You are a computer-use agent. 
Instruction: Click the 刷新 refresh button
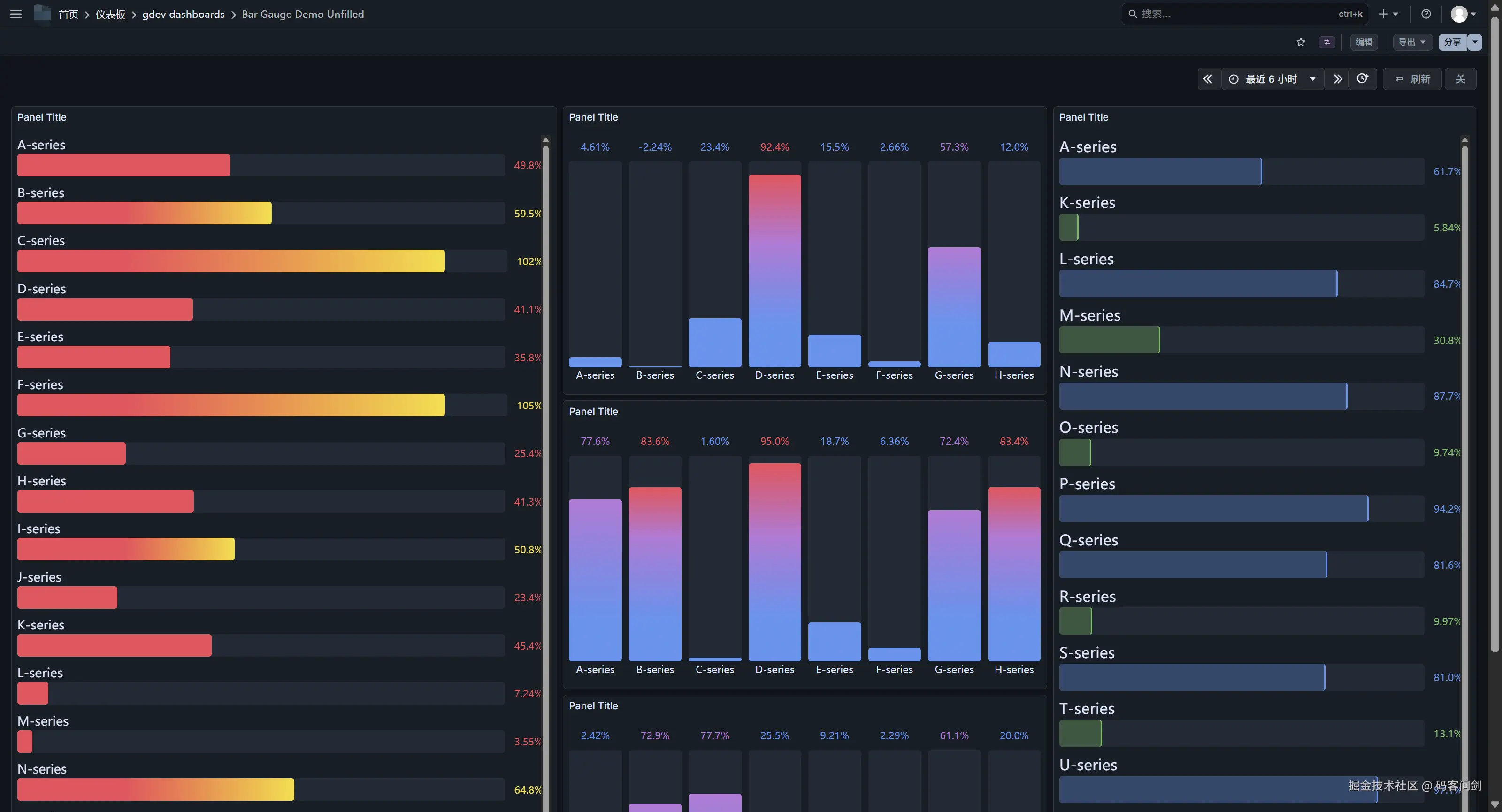tap(1413, 79)
